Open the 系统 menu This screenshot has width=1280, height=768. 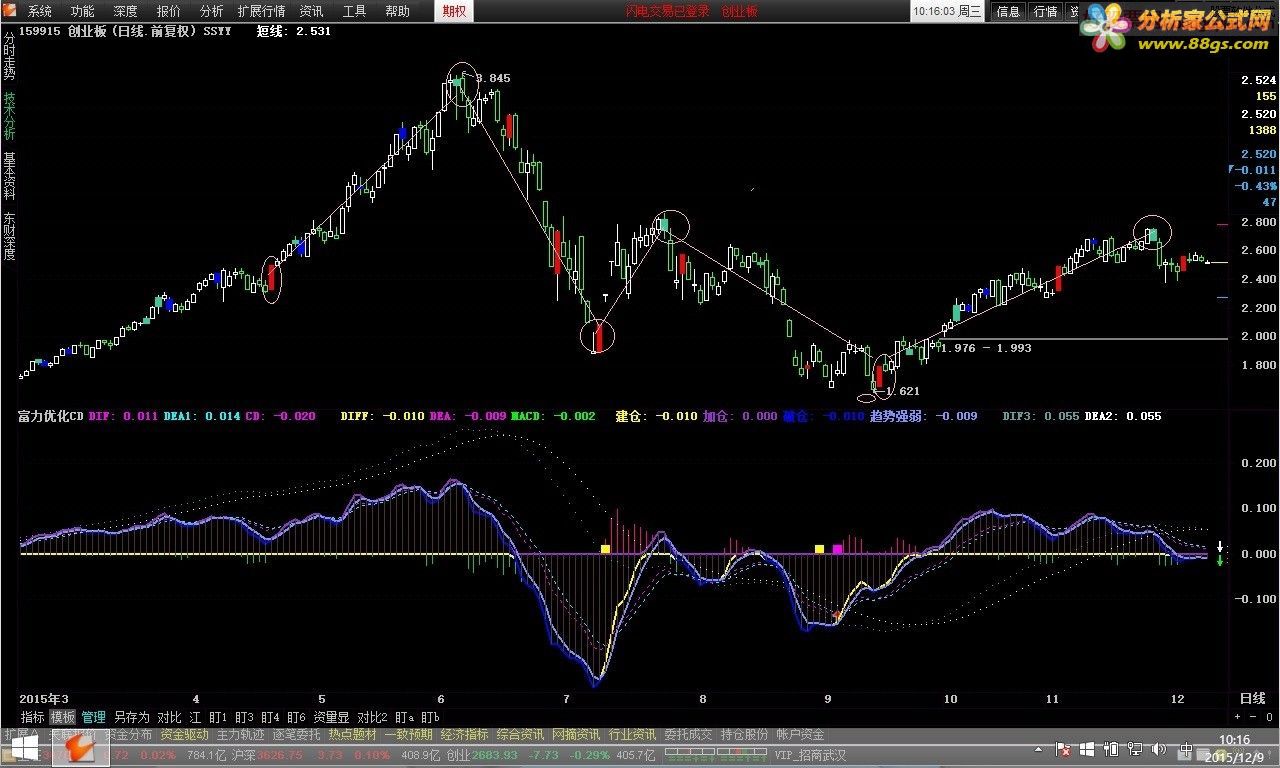click(39, 11)
